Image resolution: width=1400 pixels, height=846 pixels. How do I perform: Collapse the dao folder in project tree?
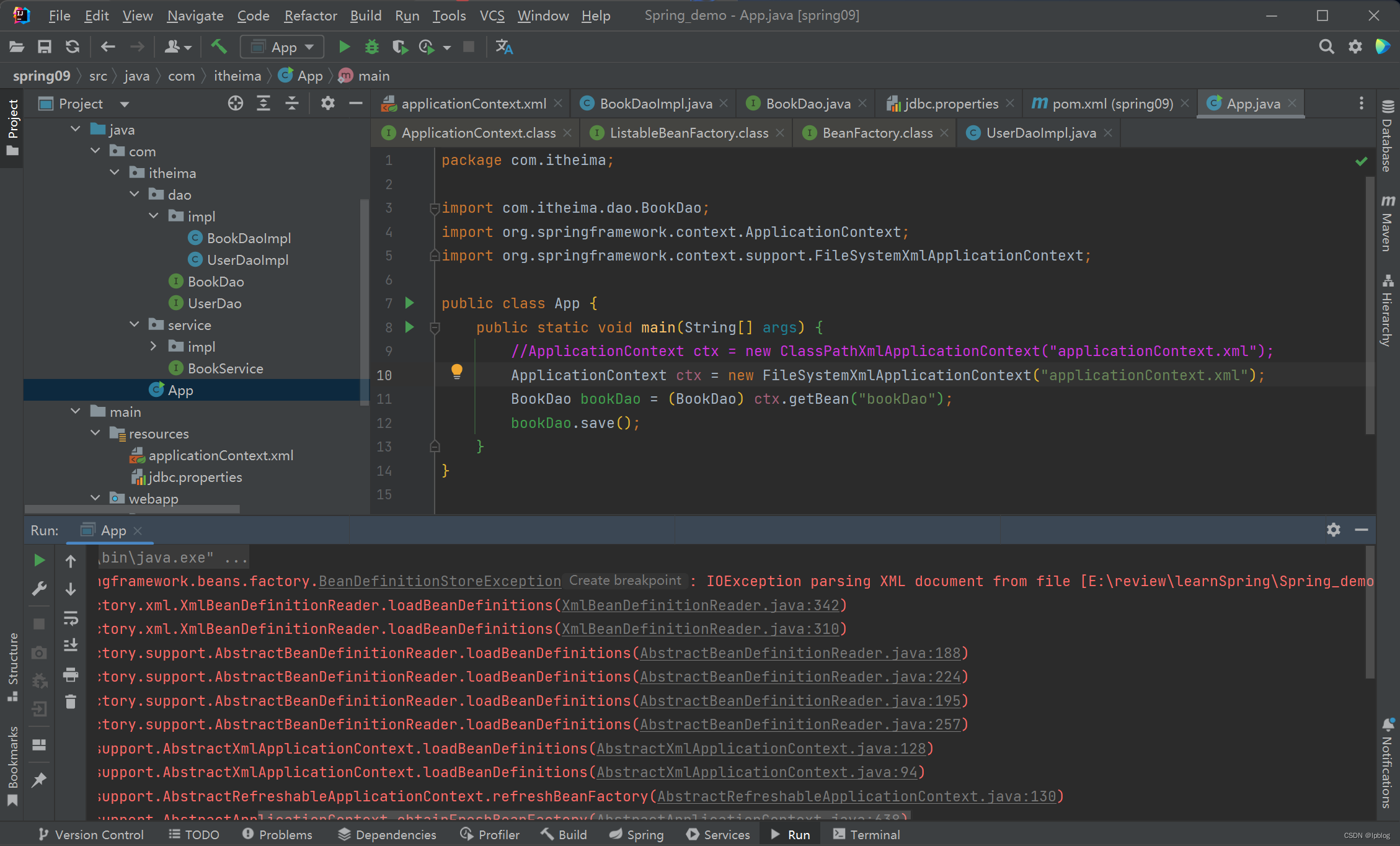click(x=135, y=195)
